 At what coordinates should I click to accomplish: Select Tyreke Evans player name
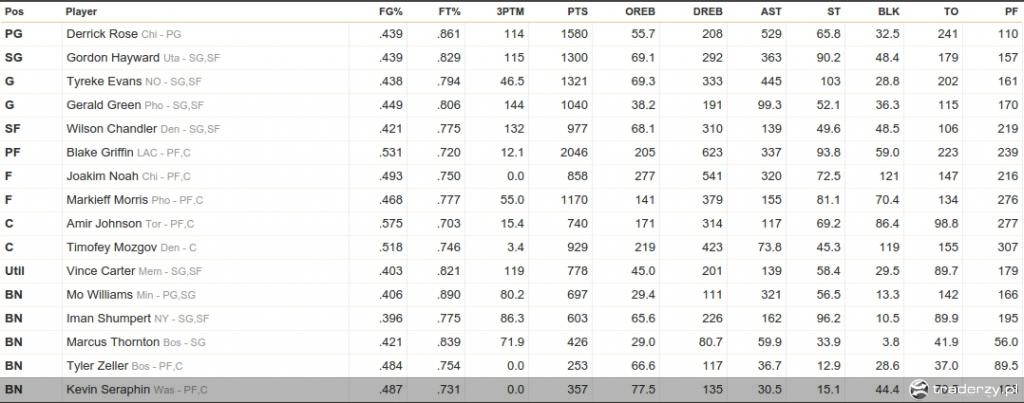coord(104,82)
